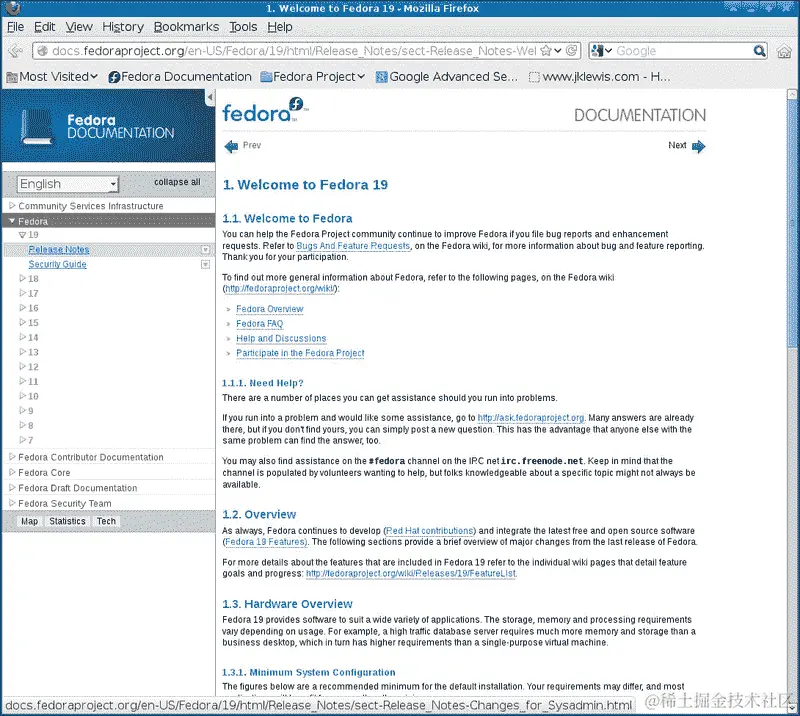Image resolution: width=800 pixels, height=716 pixels.
Task: Click the collapse all button
Action: click(x=177, y=182)
